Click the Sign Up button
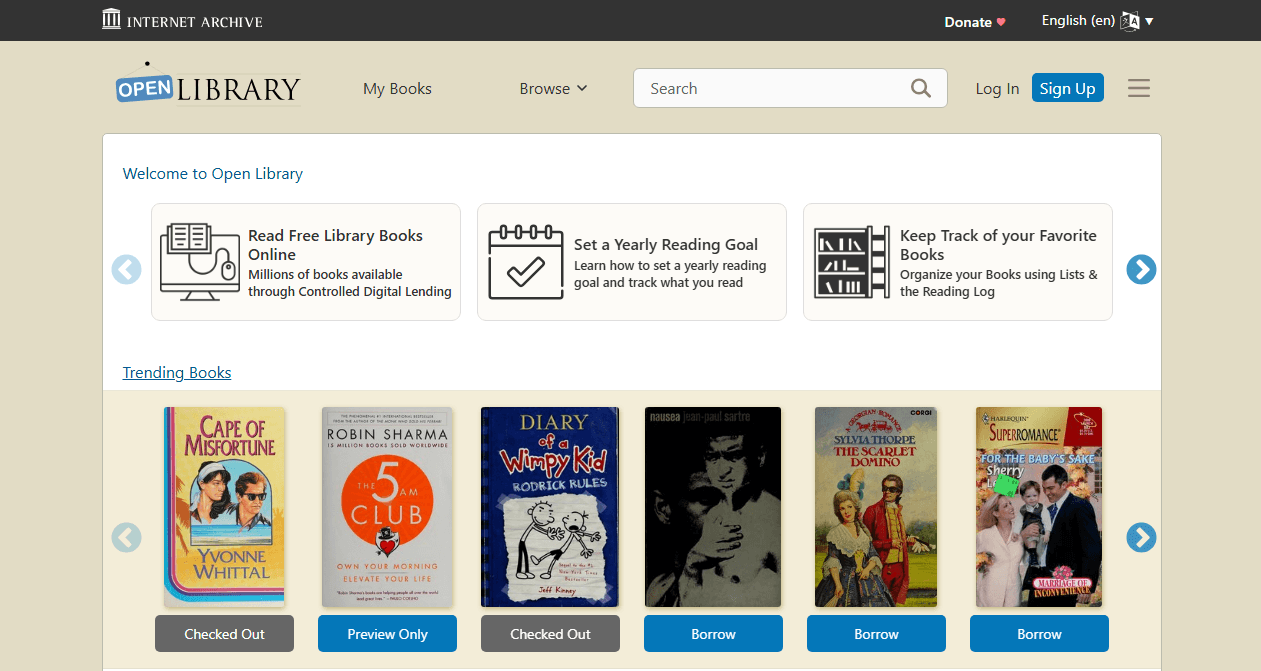This screenshot has height=671, width=1261. coord(1067,88)
